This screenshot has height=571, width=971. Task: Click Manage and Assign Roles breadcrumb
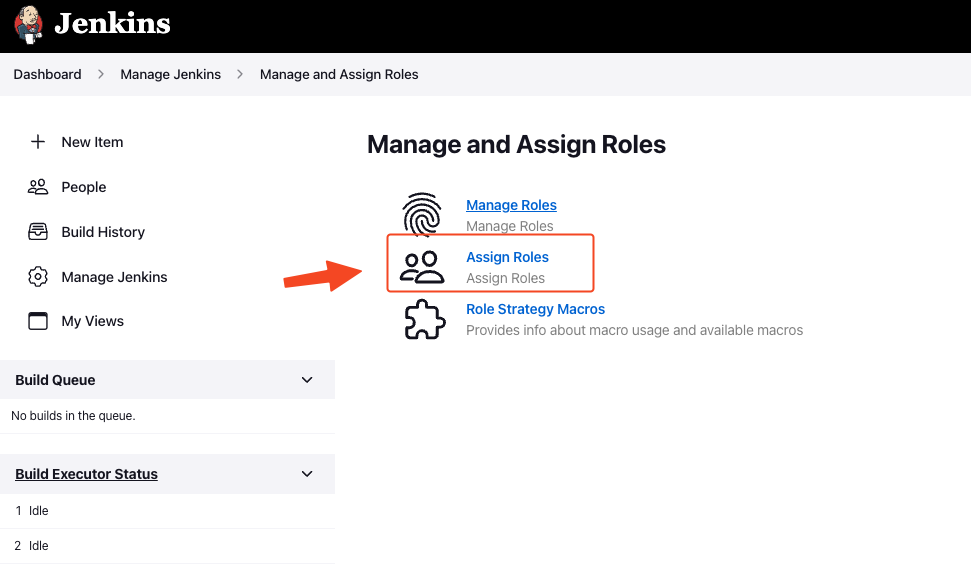coord(339,74)
